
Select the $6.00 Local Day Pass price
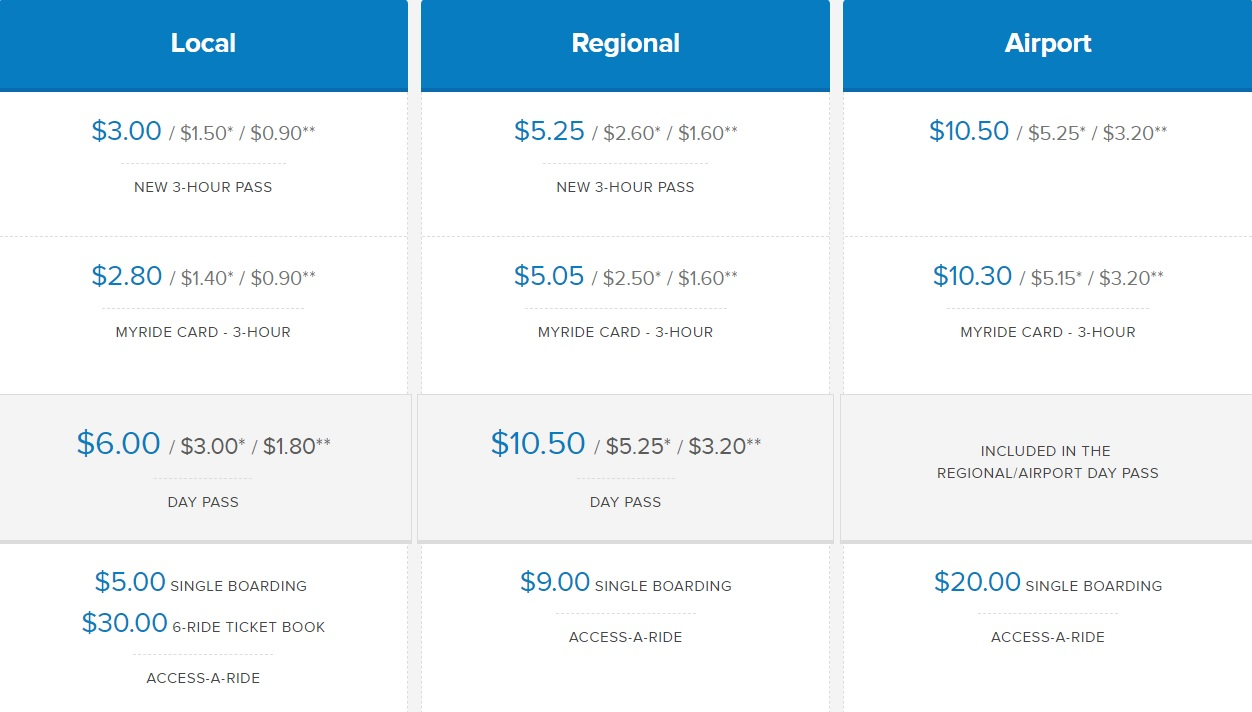coord(118,443)
